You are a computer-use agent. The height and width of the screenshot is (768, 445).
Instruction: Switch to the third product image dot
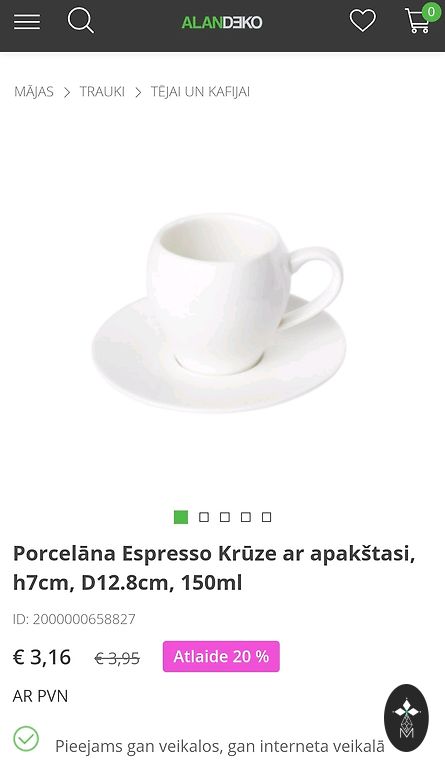point(225,517)
